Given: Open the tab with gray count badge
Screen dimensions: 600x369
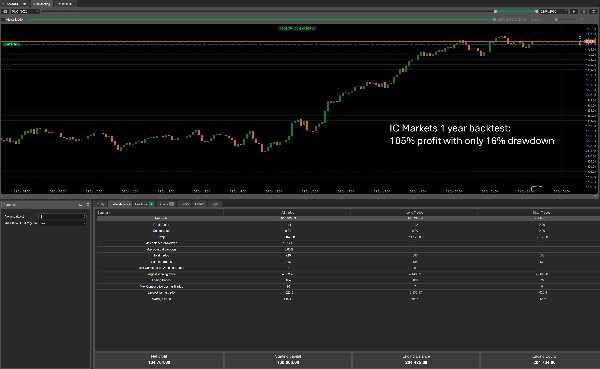Looking at the screenshot, I should tap(166, 204).
